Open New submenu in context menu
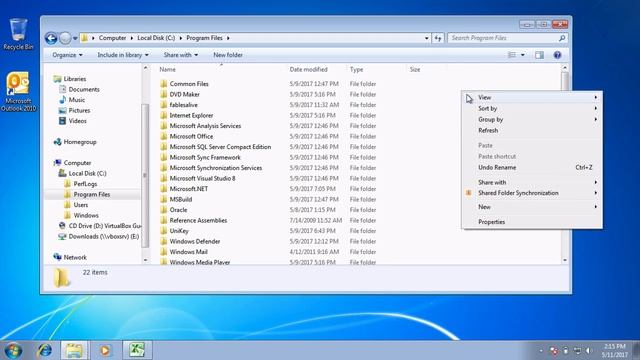The image size is (640, 360). tap(532, 207)
